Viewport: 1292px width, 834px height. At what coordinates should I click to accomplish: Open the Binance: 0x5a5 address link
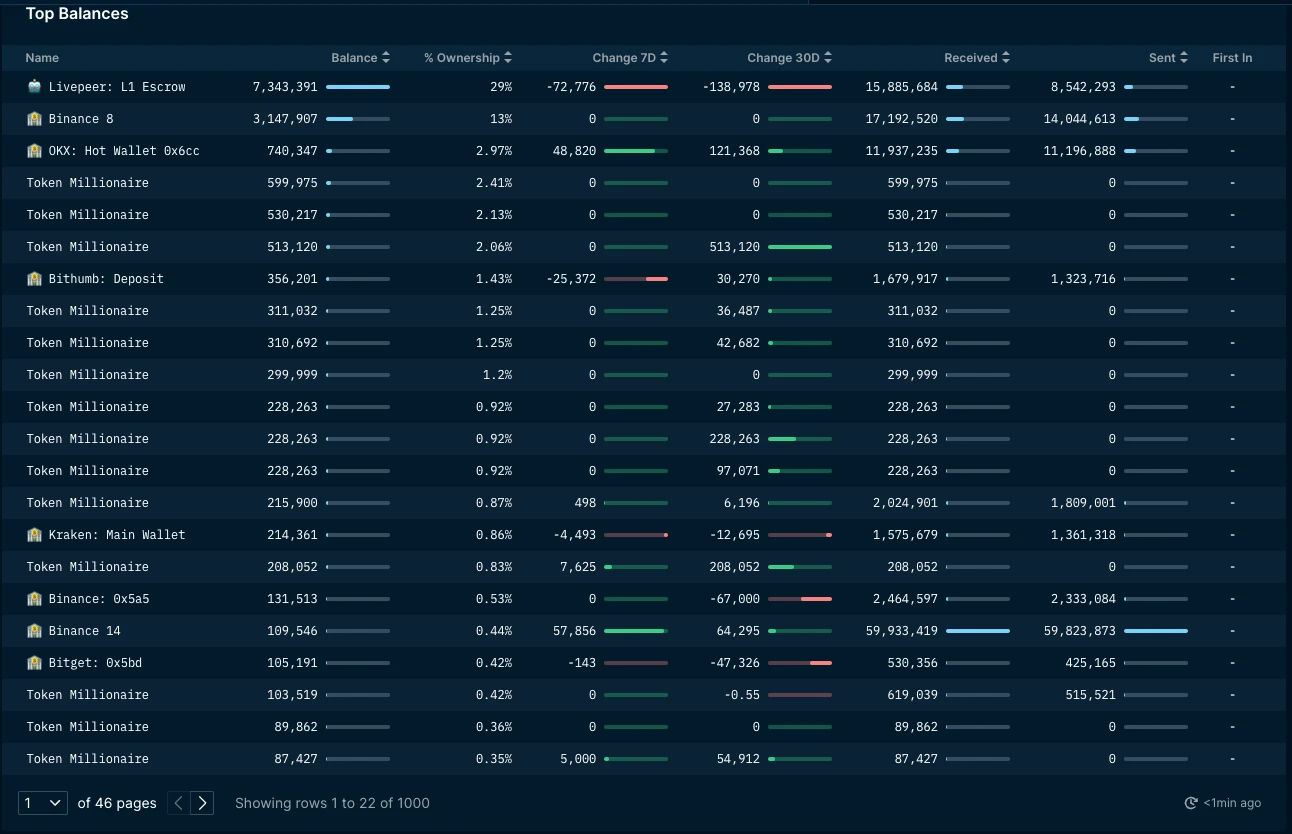click(x=99, y=599)
